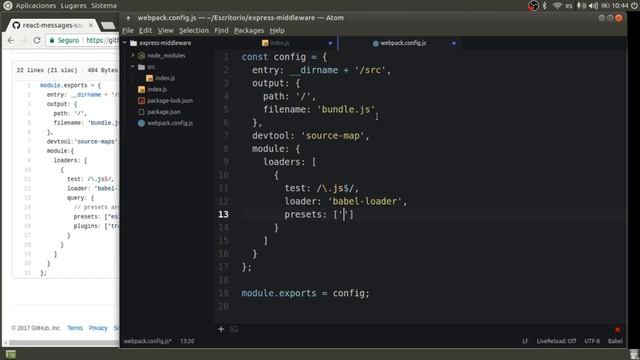
Task: Open the Packages menu in Atom
Action: click(x=249, y=31)
